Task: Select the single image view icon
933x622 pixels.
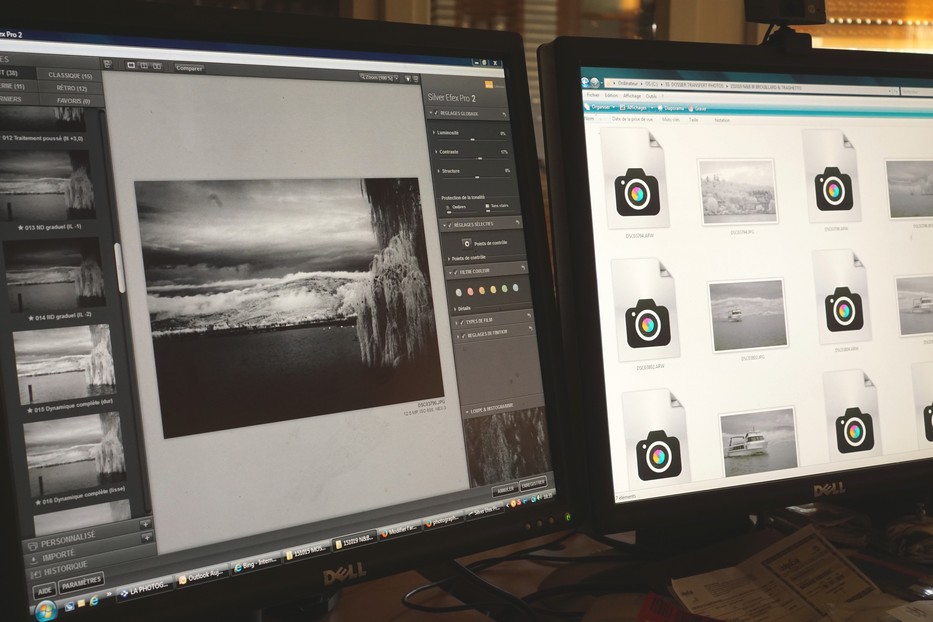Action: click(131, 65)
